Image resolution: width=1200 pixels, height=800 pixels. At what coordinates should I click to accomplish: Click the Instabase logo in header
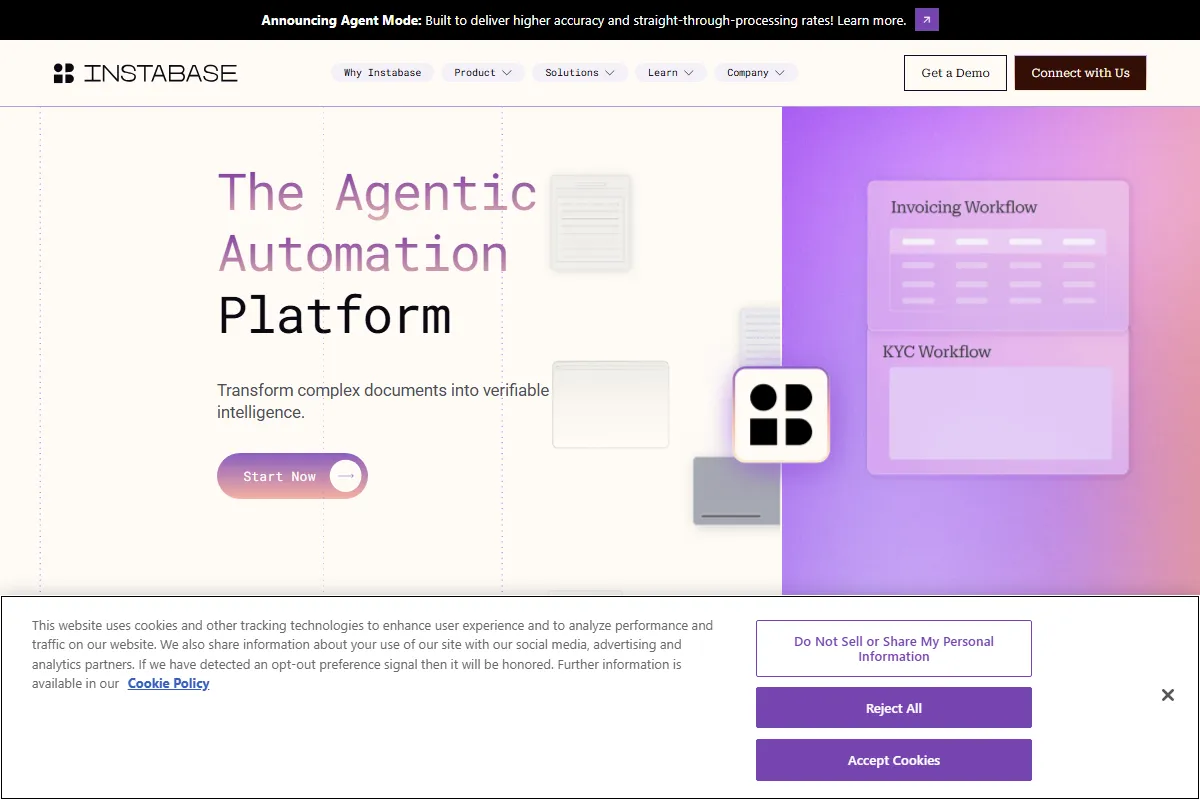coord(146,73)
